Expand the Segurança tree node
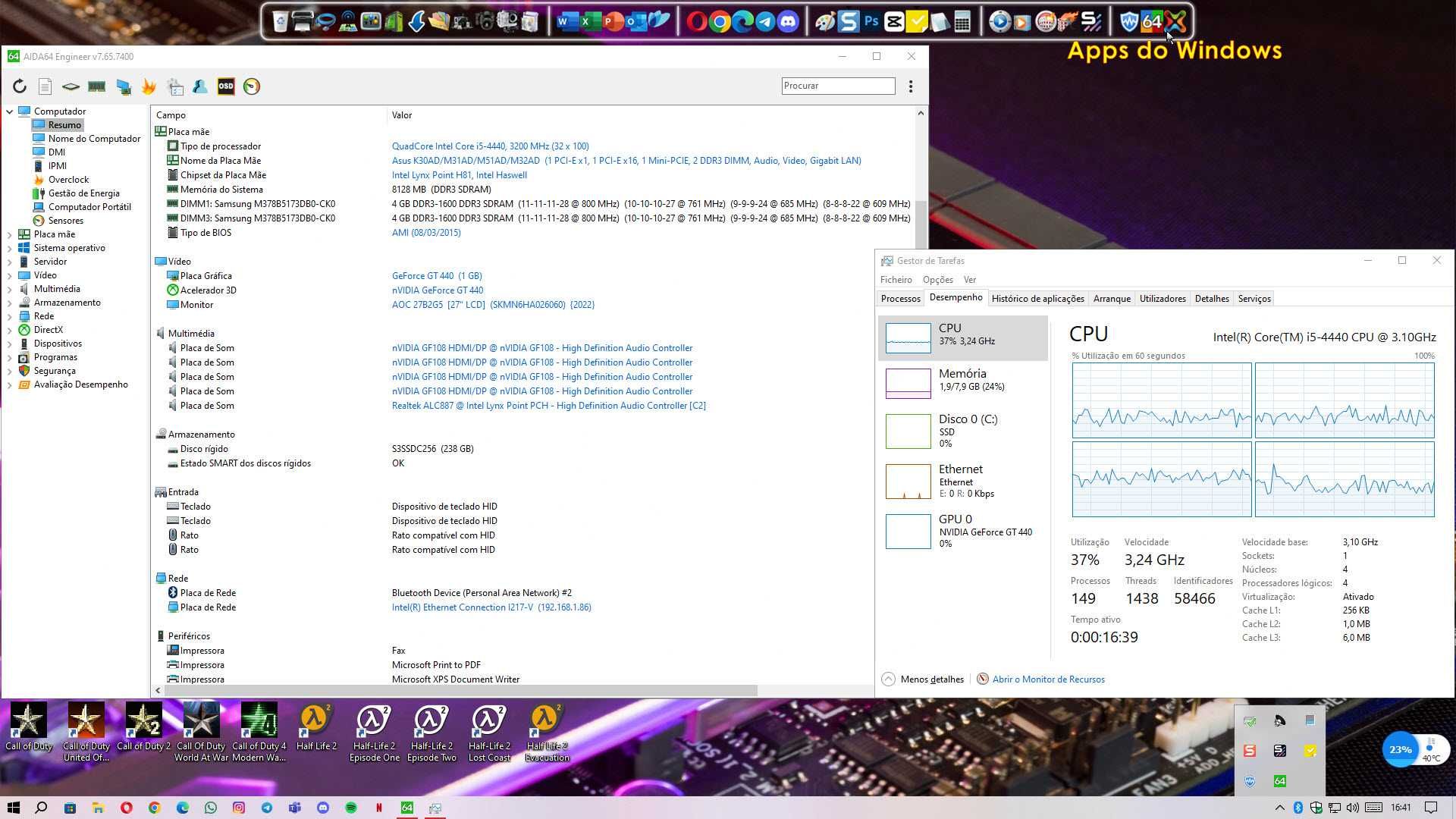1456x819 pixels. tap(10, 371)
